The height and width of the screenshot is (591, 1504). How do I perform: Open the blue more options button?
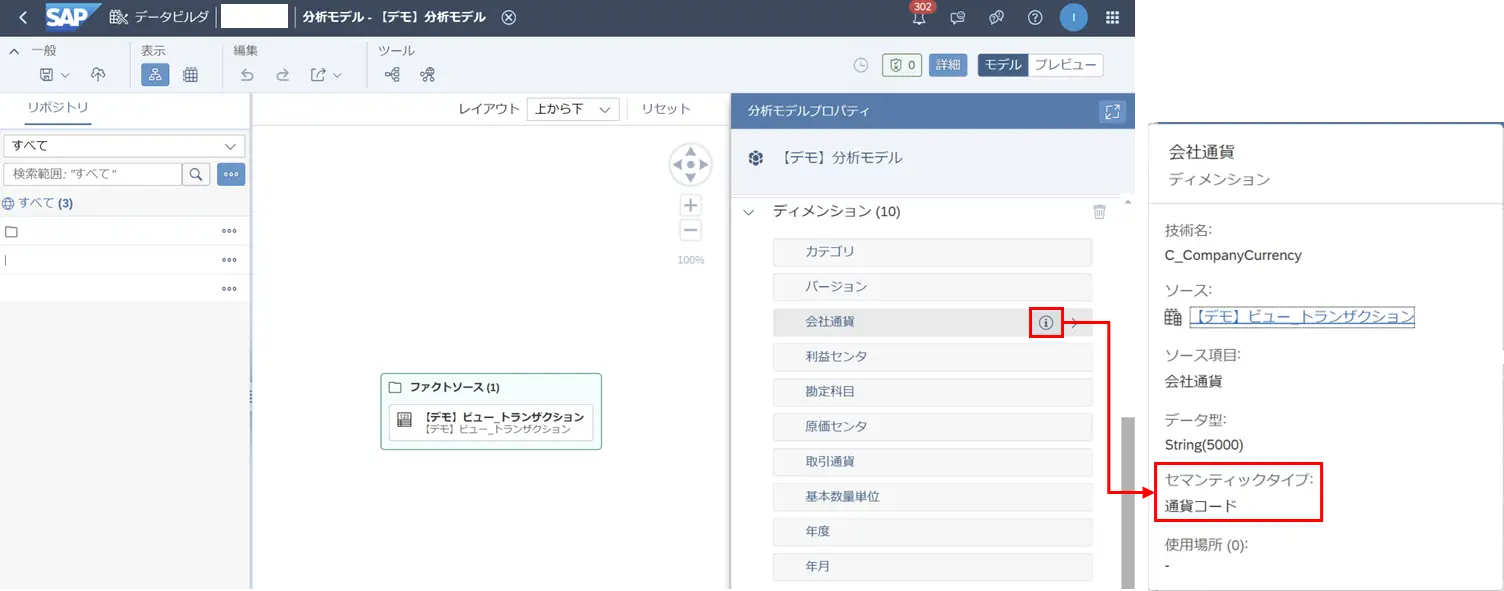coord(231,175)
